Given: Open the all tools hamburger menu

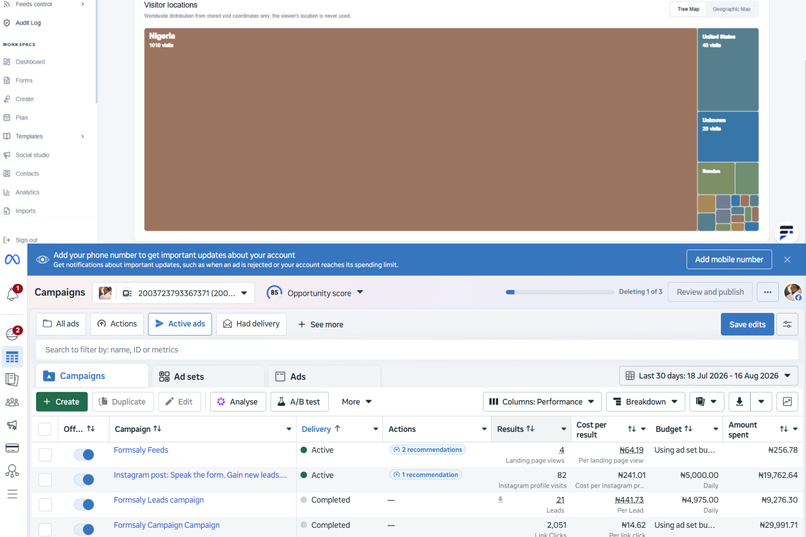Looking at the screenshot, I should [12, 494].
